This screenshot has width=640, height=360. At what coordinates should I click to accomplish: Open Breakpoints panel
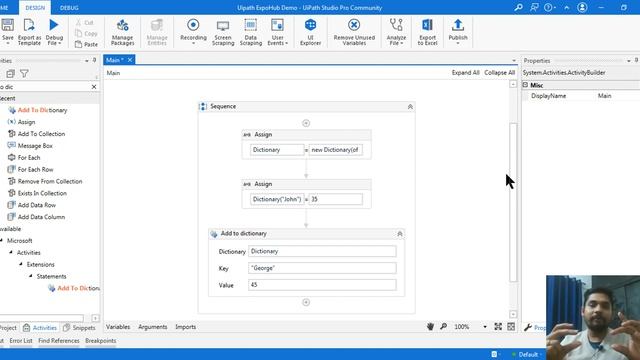[x=101, y=340]
